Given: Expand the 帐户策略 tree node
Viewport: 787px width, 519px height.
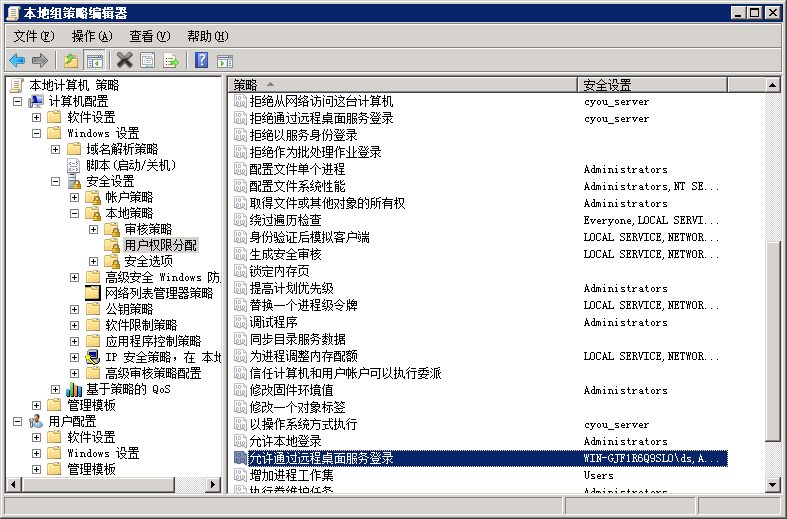Looking at the screenshot, I should click(75, 197).
